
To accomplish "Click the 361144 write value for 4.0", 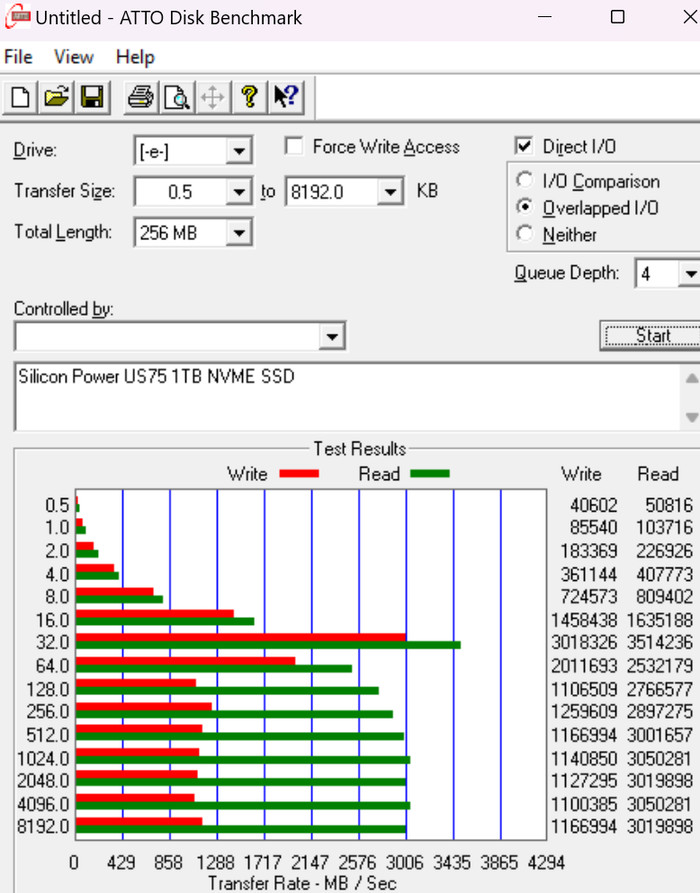I will (x=588, y=574).
